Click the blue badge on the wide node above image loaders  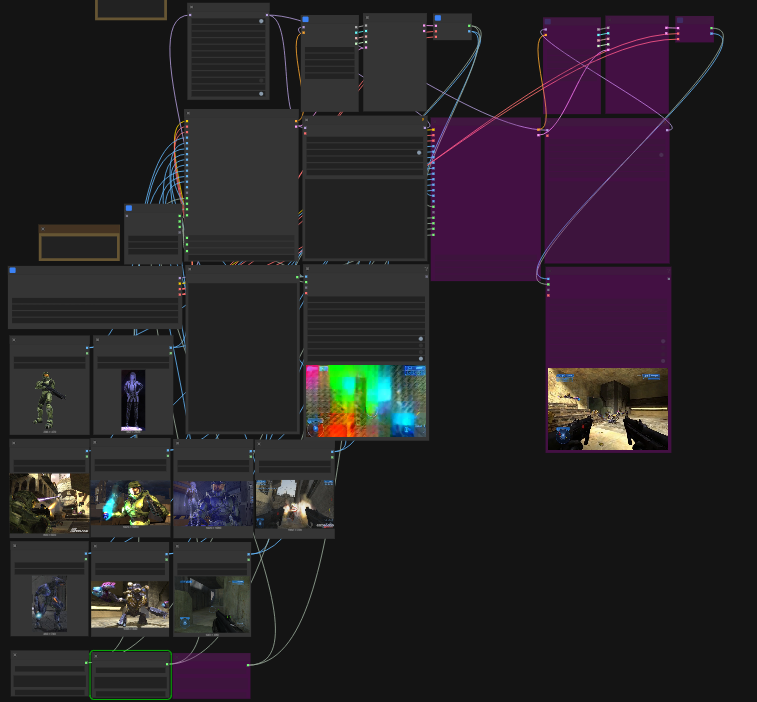pyautogui.click(x=13, y=271)
